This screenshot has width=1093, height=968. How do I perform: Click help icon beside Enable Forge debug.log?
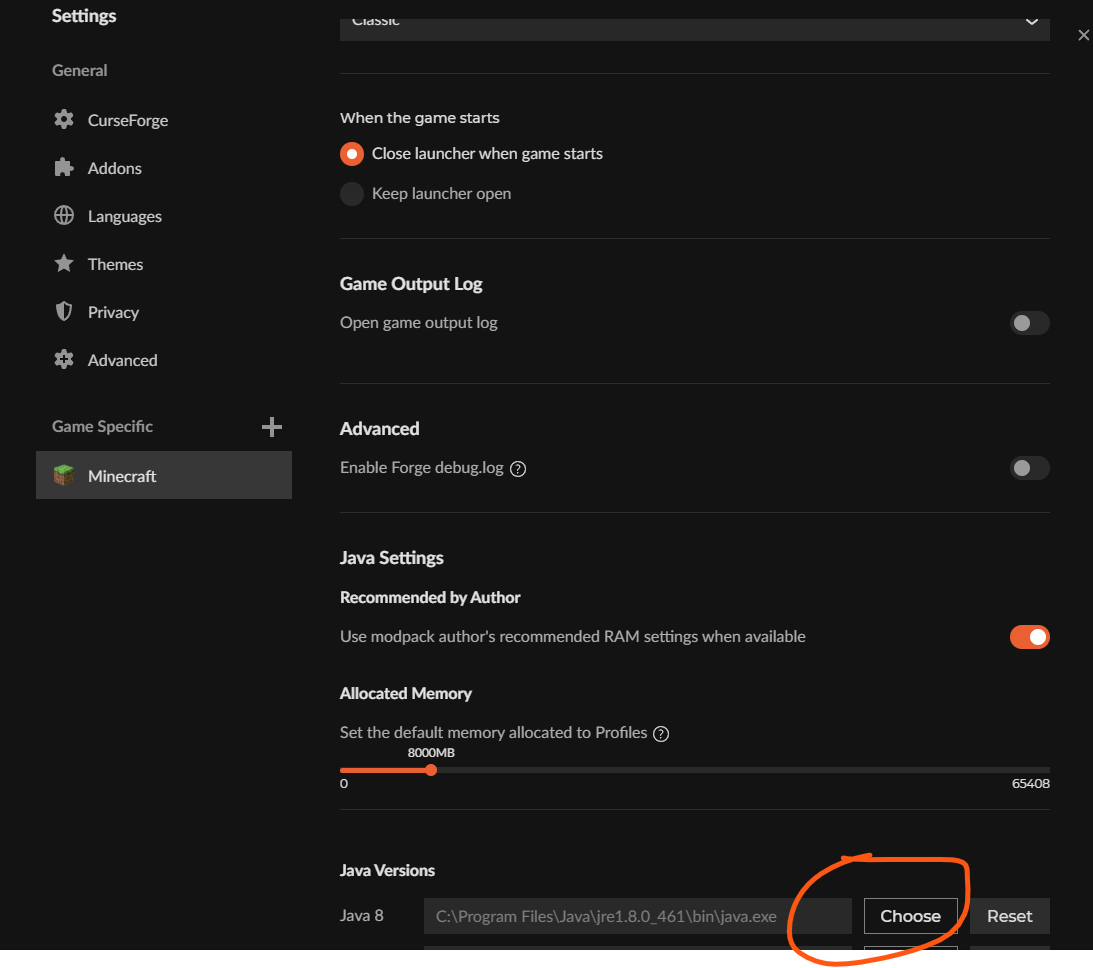518,469
